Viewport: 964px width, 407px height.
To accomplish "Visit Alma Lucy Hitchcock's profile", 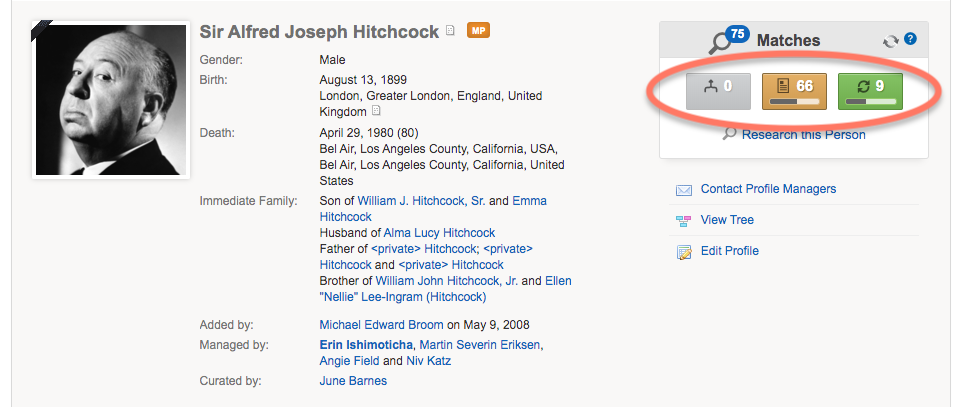I will point(439,232).
